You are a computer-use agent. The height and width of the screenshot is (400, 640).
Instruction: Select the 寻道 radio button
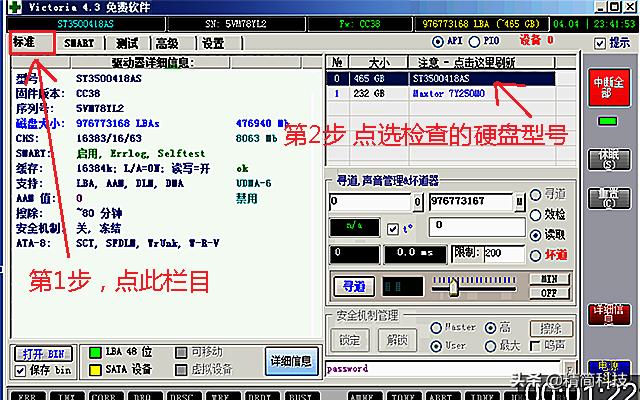(536, 195)
